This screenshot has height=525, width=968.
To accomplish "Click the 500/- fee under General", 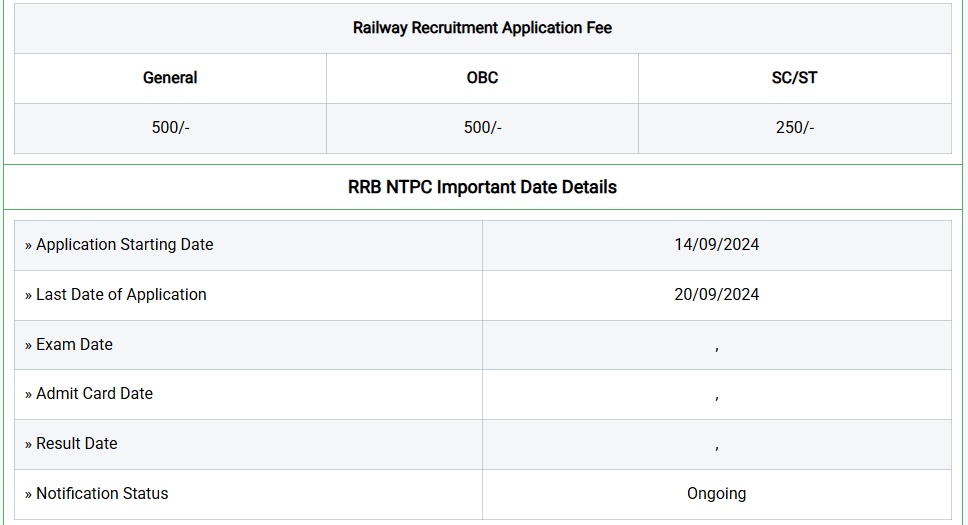I will click(170, 127).
